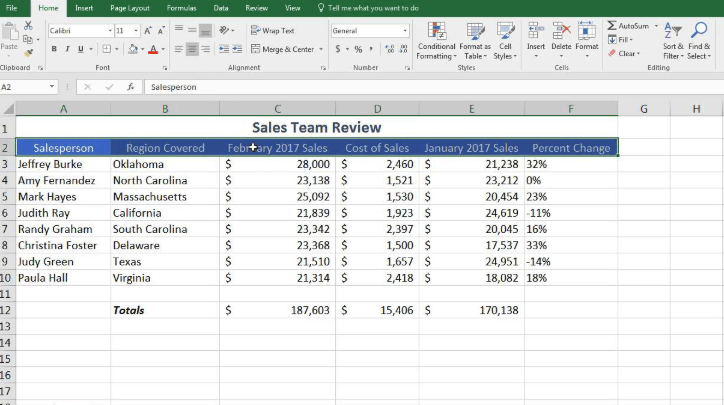
Task: Click the Clear button in Editing
Action: pos(625,54)
